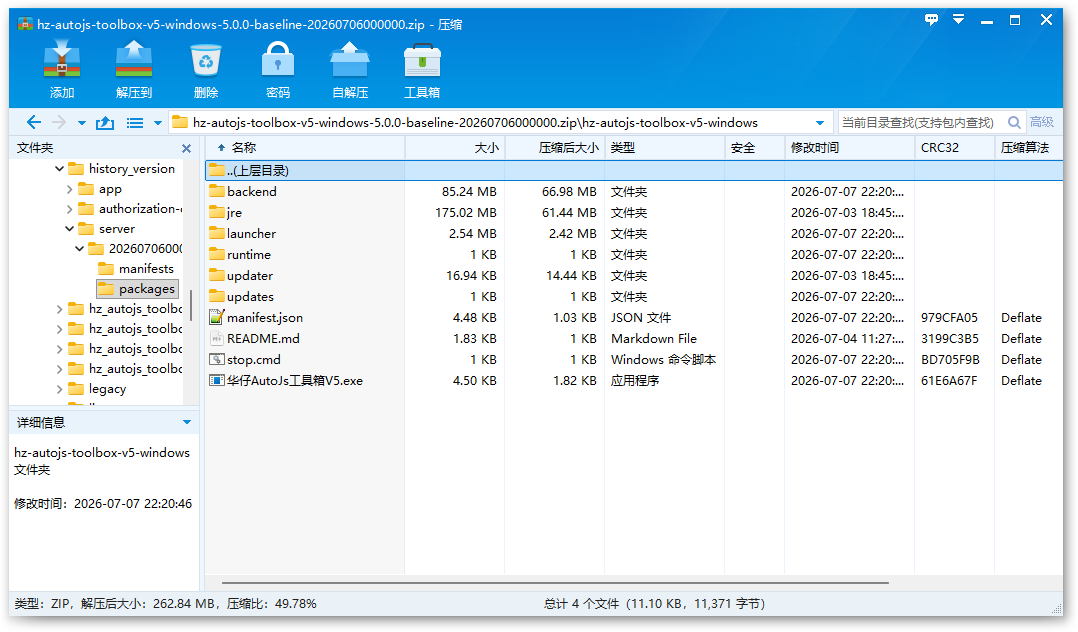Image resolution: width=1078 pixels, height=632 pixels.
Task: Expand the address path dropdown
Action: pyautogui.click(x=820, y=123)
